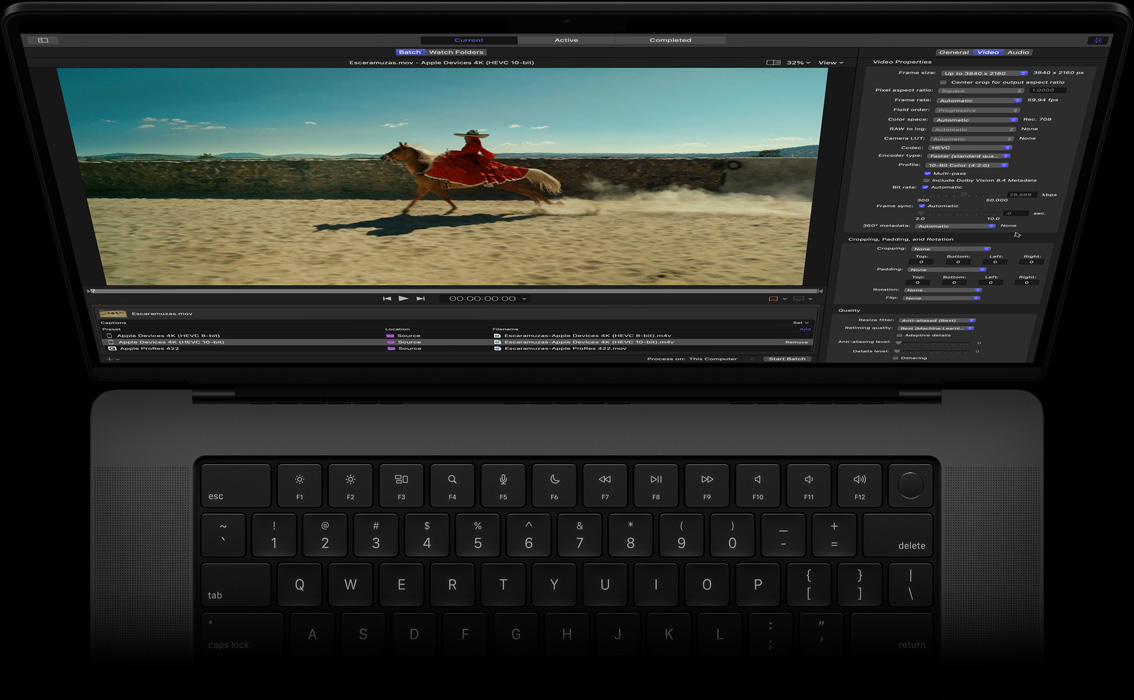The height and width of the screenshot is (700, 1134).
Task: Step to the next frame in the preview
Action: pyautogui.click(x=419, y=298)
